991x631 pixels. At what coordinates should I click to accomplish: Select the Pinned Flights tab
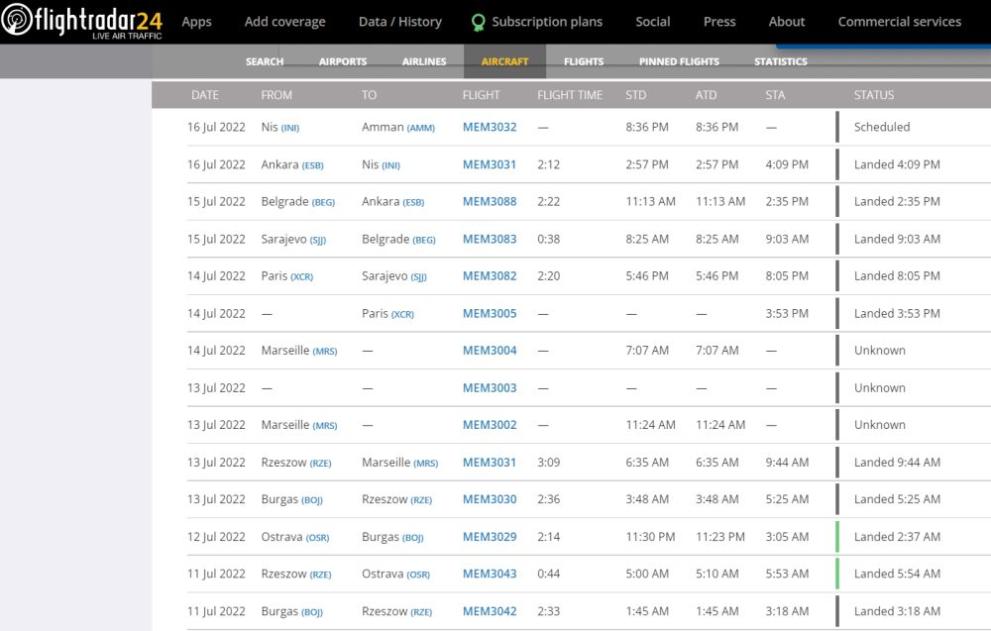pos(679,62)
